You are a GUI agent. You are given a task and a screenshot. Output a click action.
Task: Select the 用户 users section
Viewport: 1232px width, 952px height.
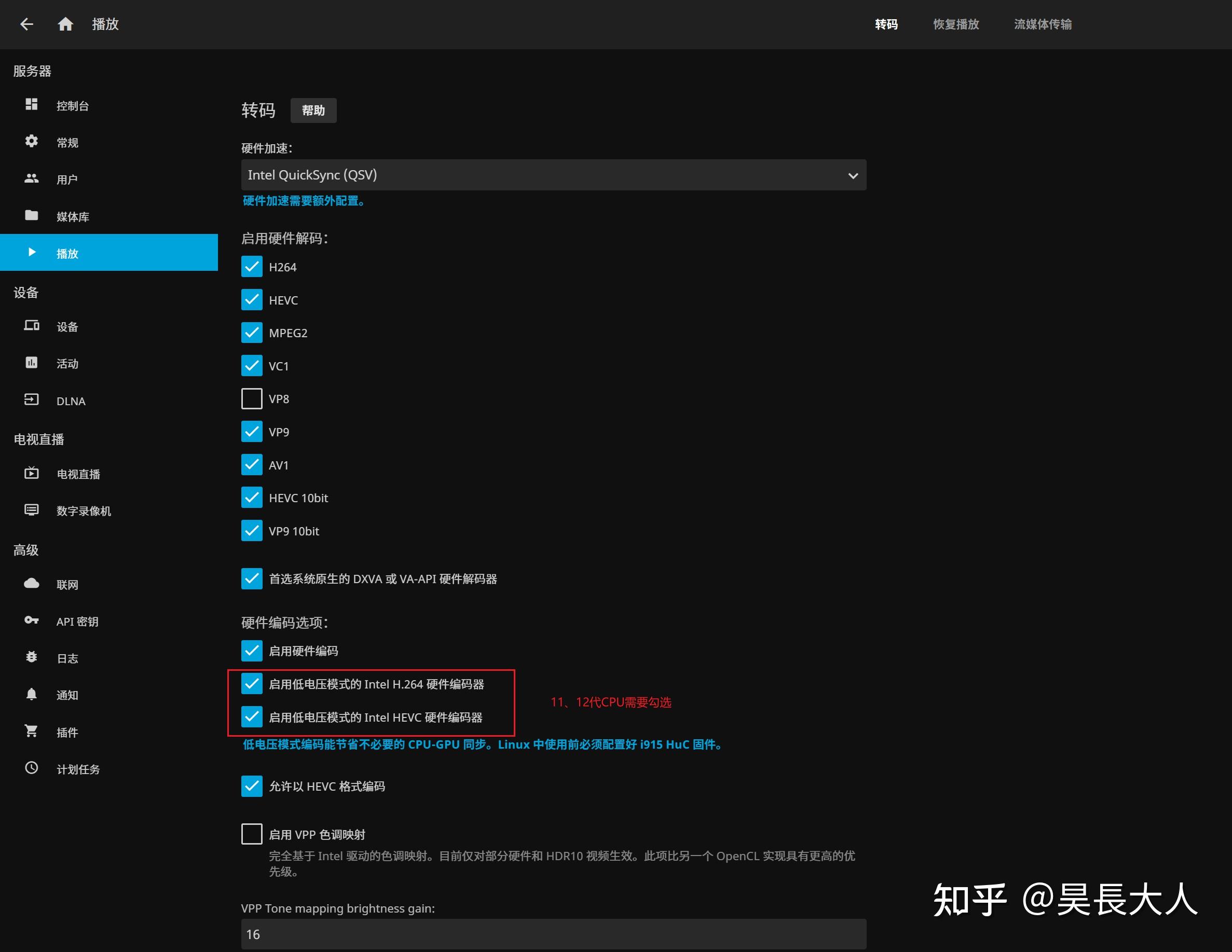[x=67, y=179]
